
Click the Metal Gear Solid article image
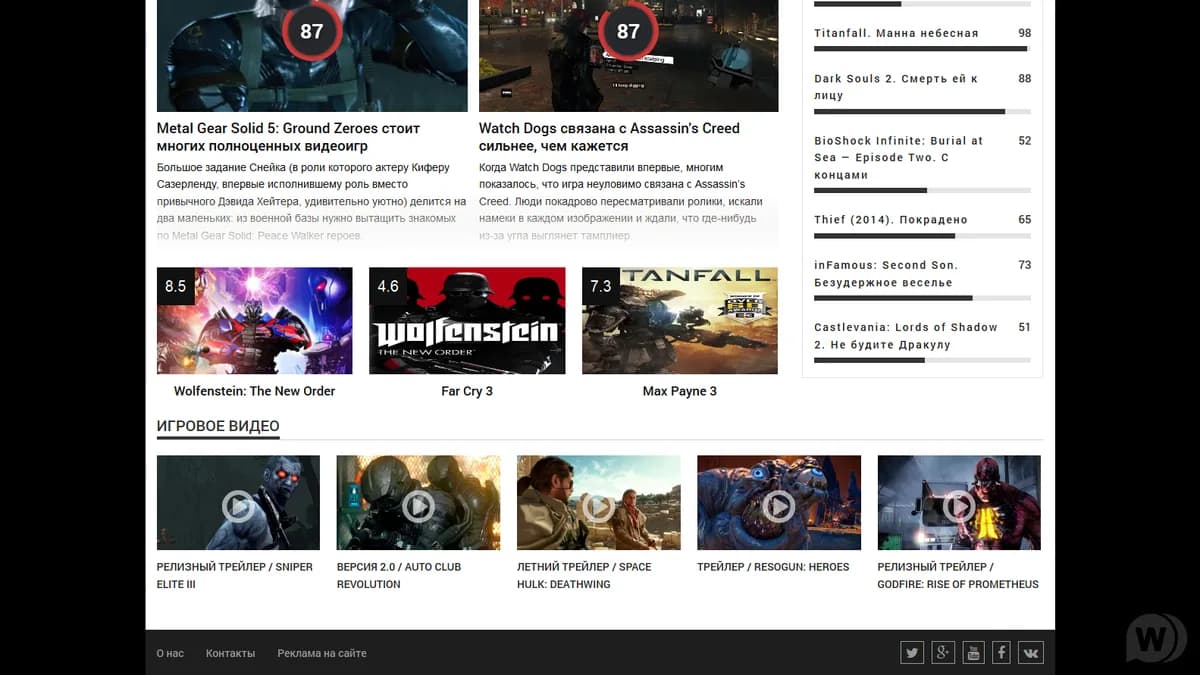[312, 56]
